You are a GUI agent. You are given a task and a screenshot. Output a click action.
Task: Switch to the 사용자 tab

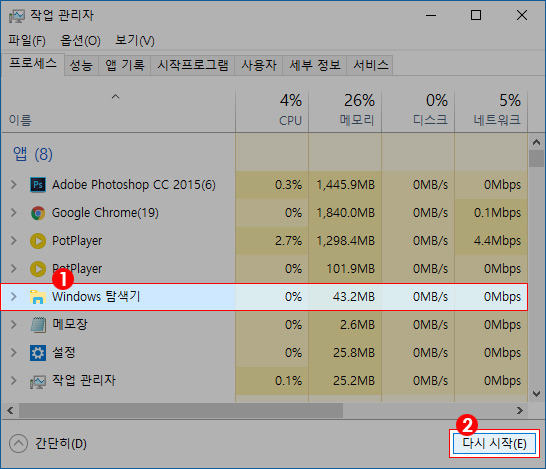click(x=259, y=65)
